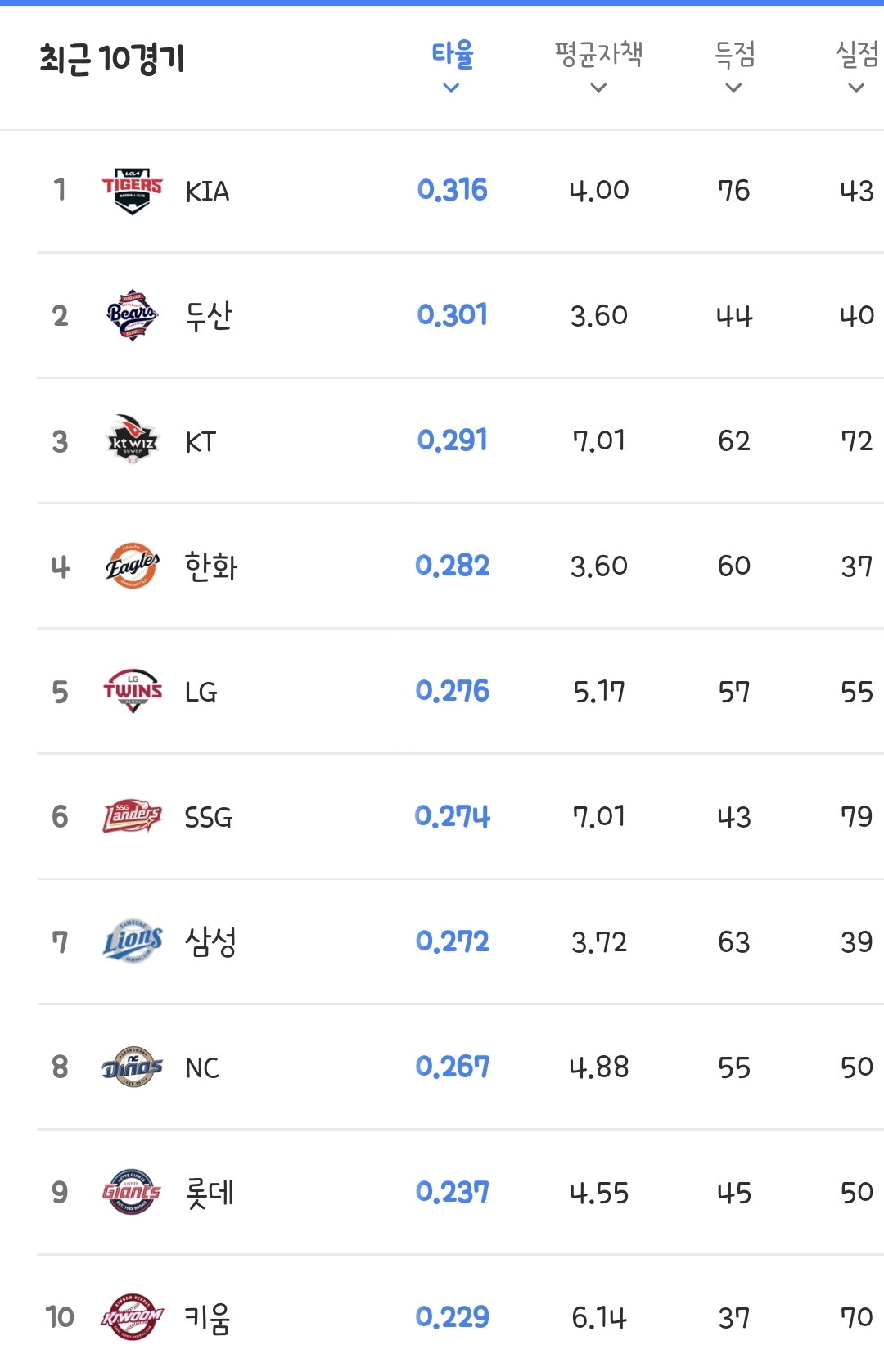Switch to the 평균자책 column header
The width and height of the screenshot is (884, 1372).
coord(598,54)
